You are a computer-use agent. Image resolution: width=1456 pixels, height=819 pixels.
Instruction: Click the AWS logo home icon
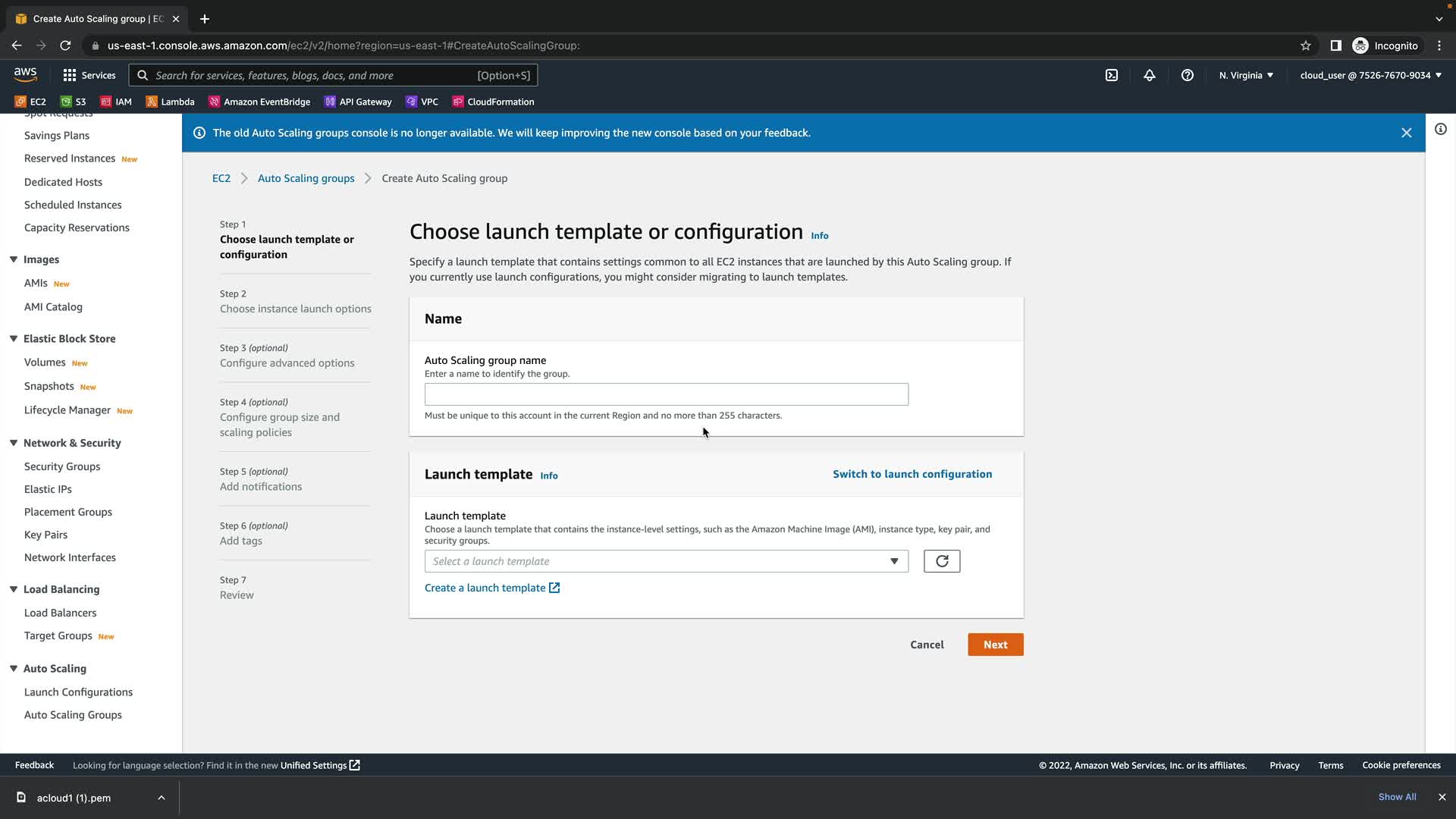[x=25, y=74]
